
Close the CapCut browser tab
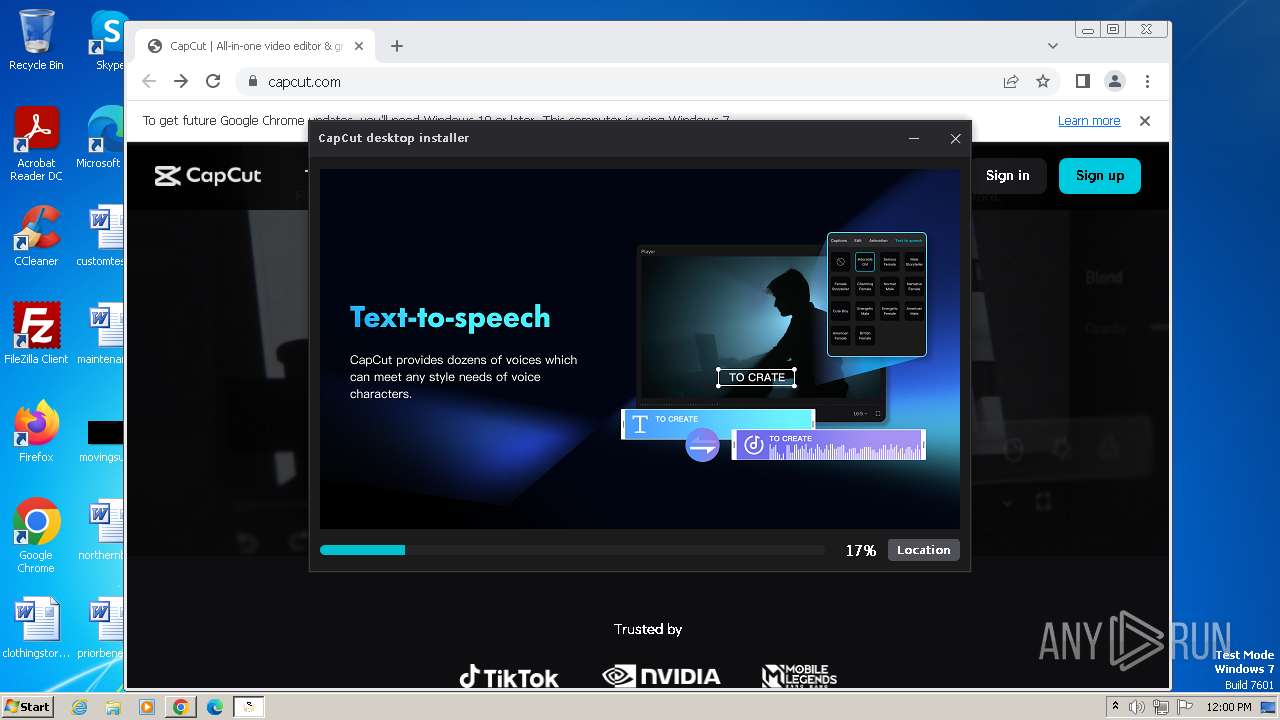click(x=360, y=46)
